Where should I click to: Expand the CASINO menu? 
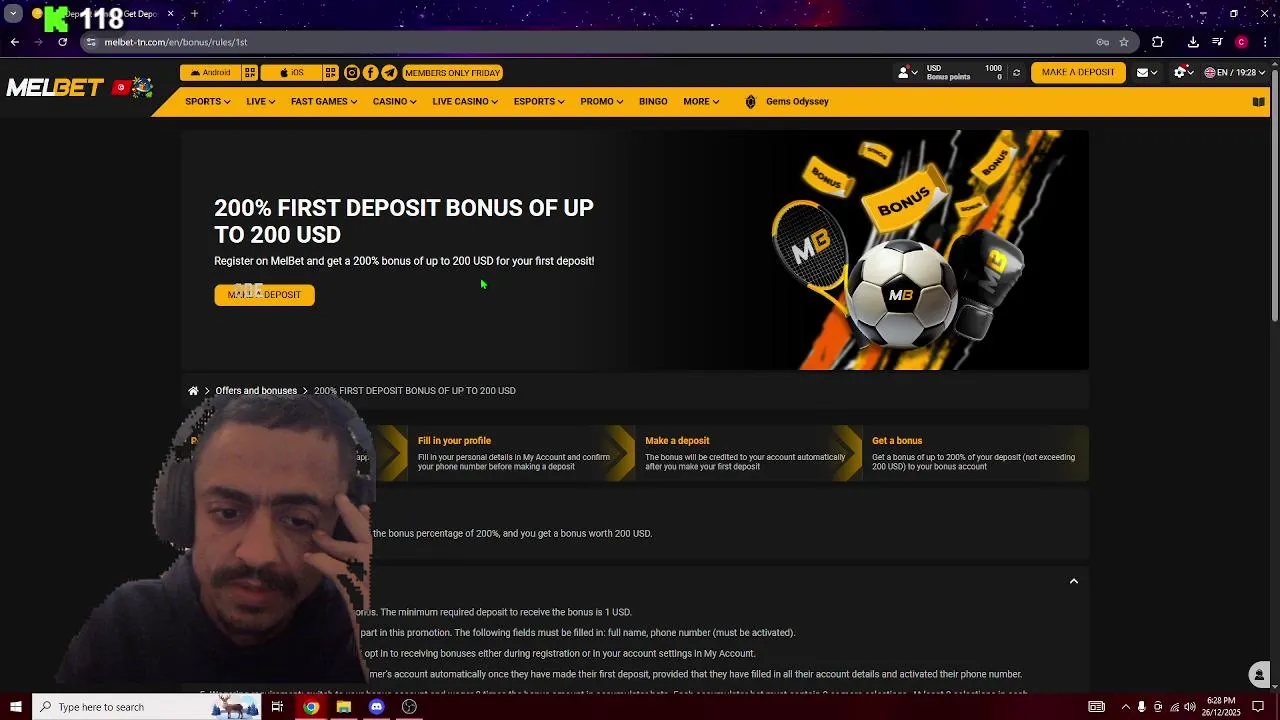[394, 101]
